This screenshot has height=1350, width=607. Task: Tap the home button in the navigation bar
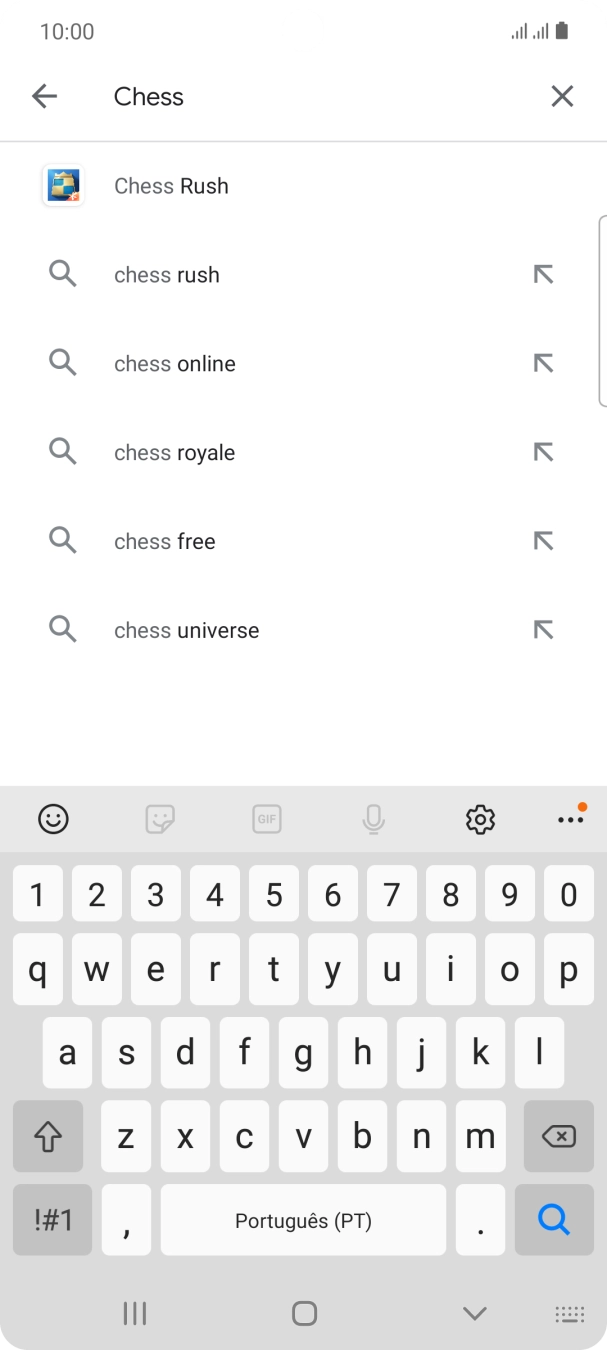tap(303, 1313)
